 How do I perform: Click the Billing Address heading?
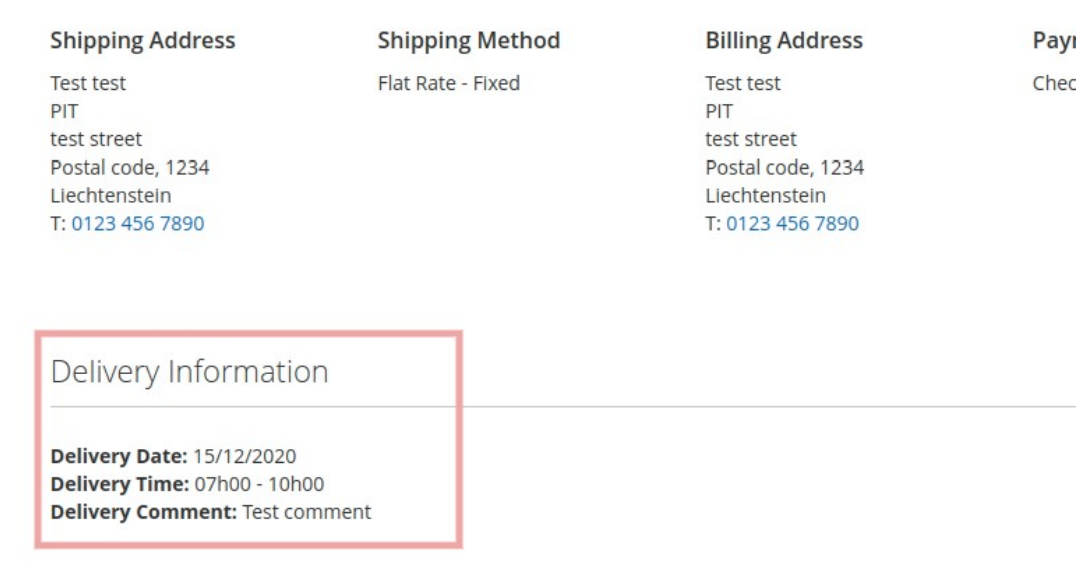(783, 41)
